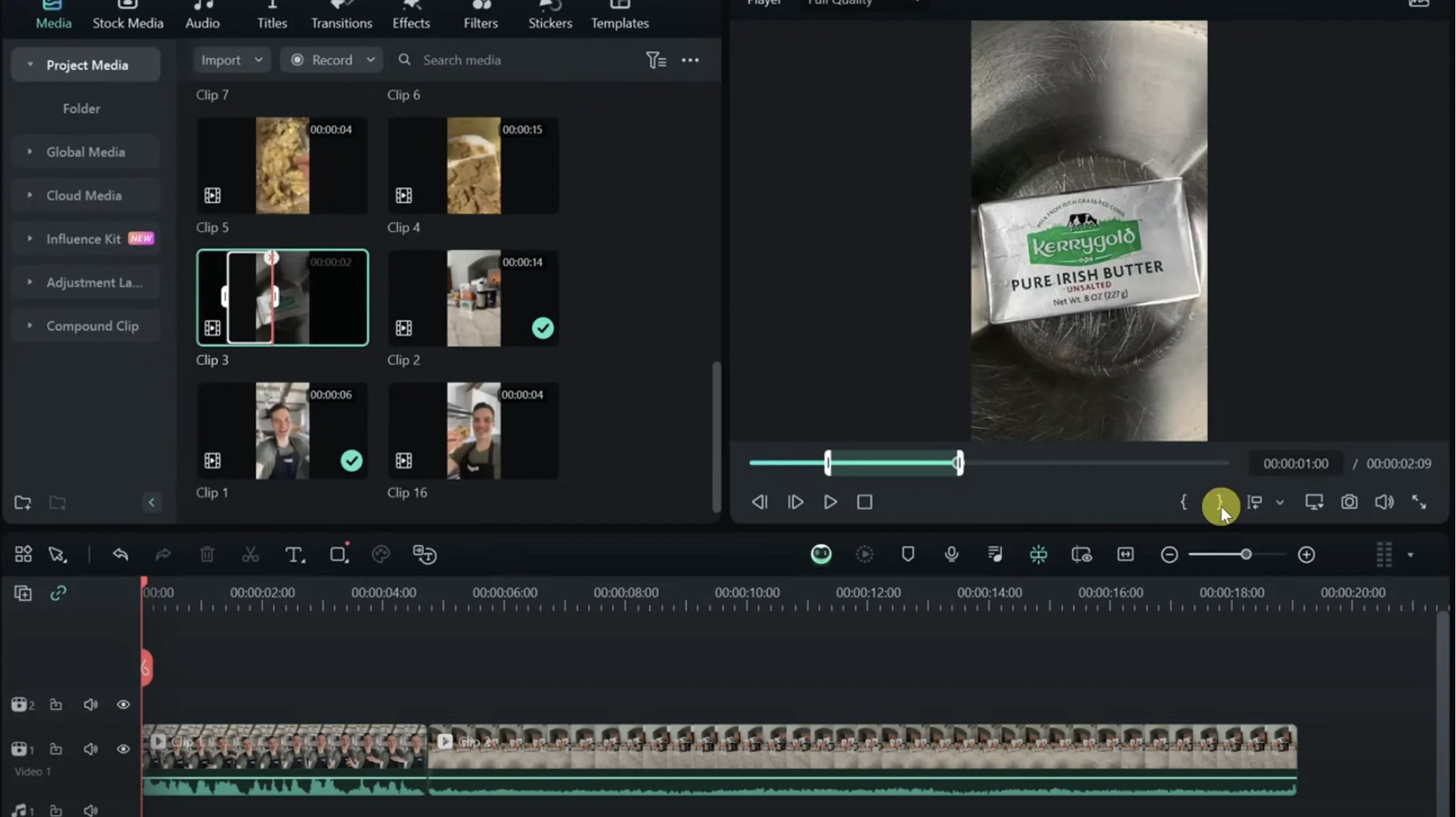Open the Record dropdown
This screenshot has width=1456, height=817.
[332, 60]
